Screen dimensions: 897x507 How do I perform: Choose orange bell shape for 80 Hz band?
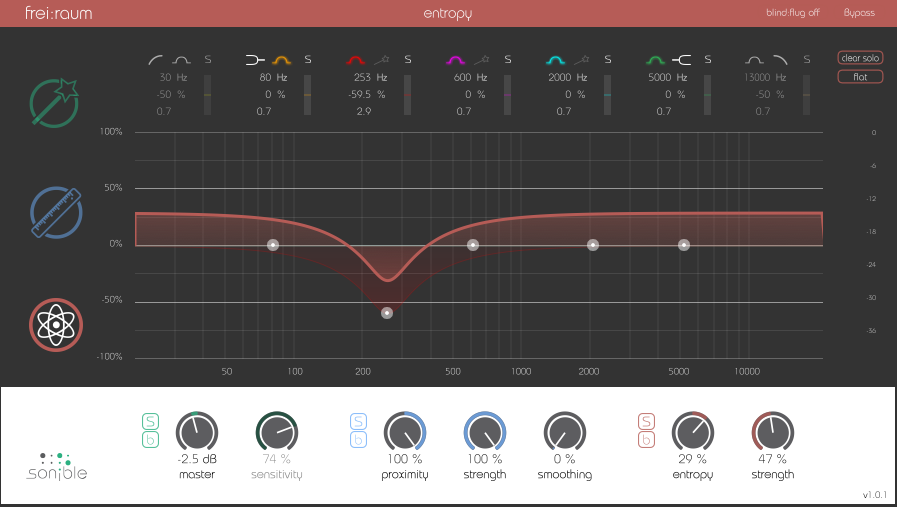pos(281,60)
